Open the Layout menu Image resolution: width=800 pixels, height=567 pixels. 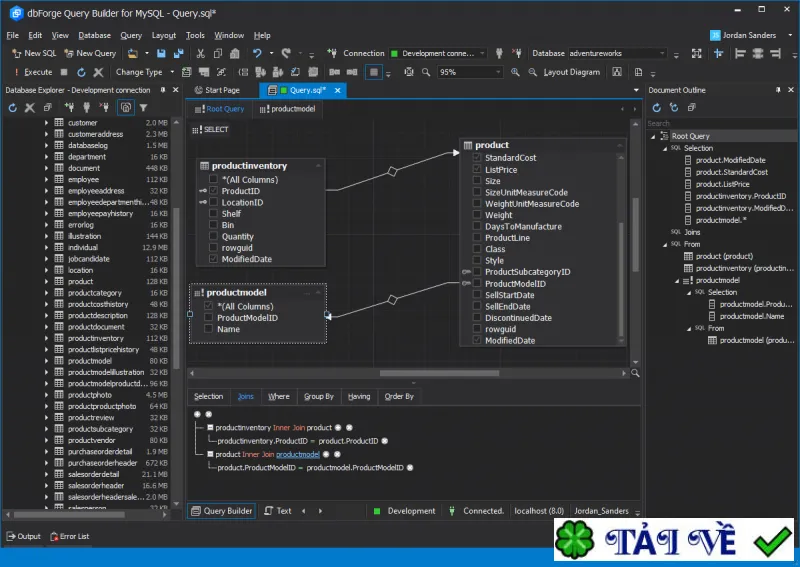click(x=163, y=35)
